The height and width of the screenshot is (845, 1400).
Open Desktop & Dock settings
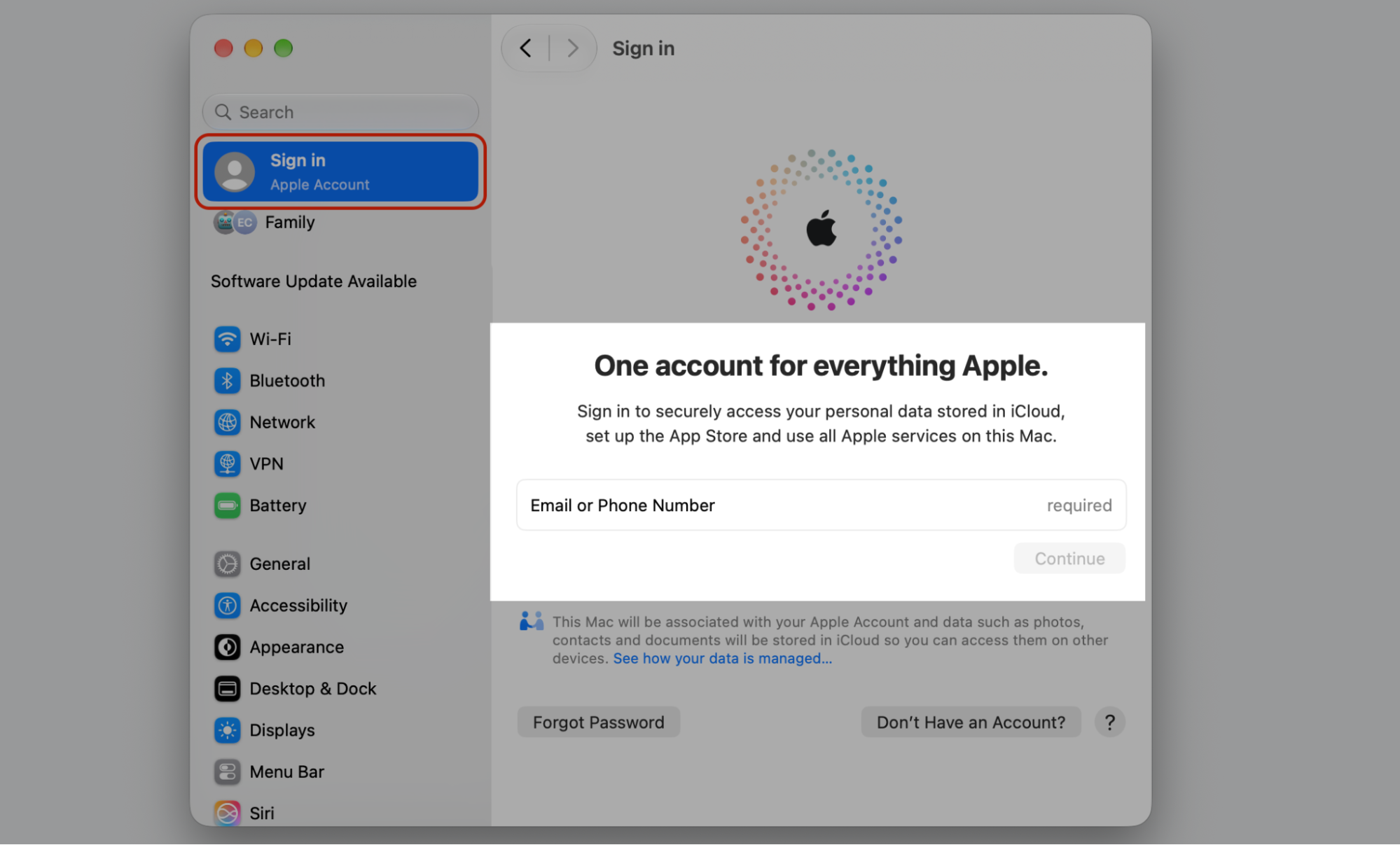[x=340, y=689]
